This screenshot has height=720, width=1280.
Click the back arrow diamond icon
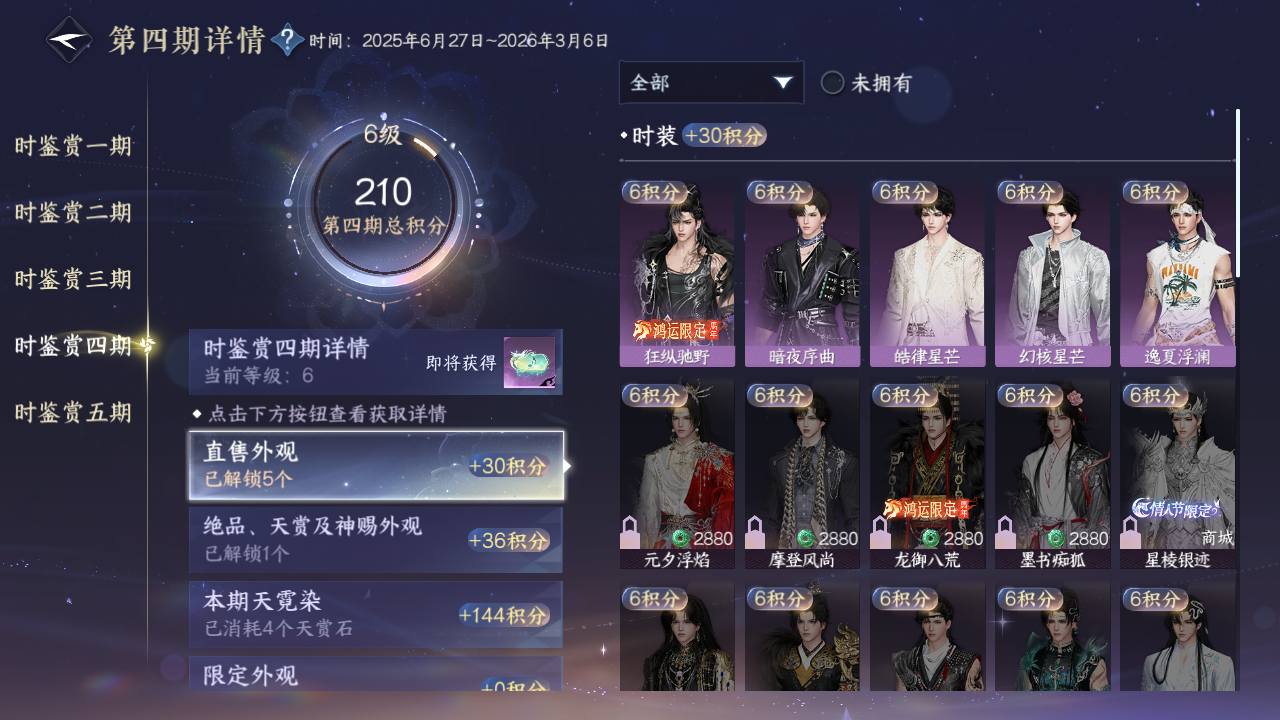69,40
